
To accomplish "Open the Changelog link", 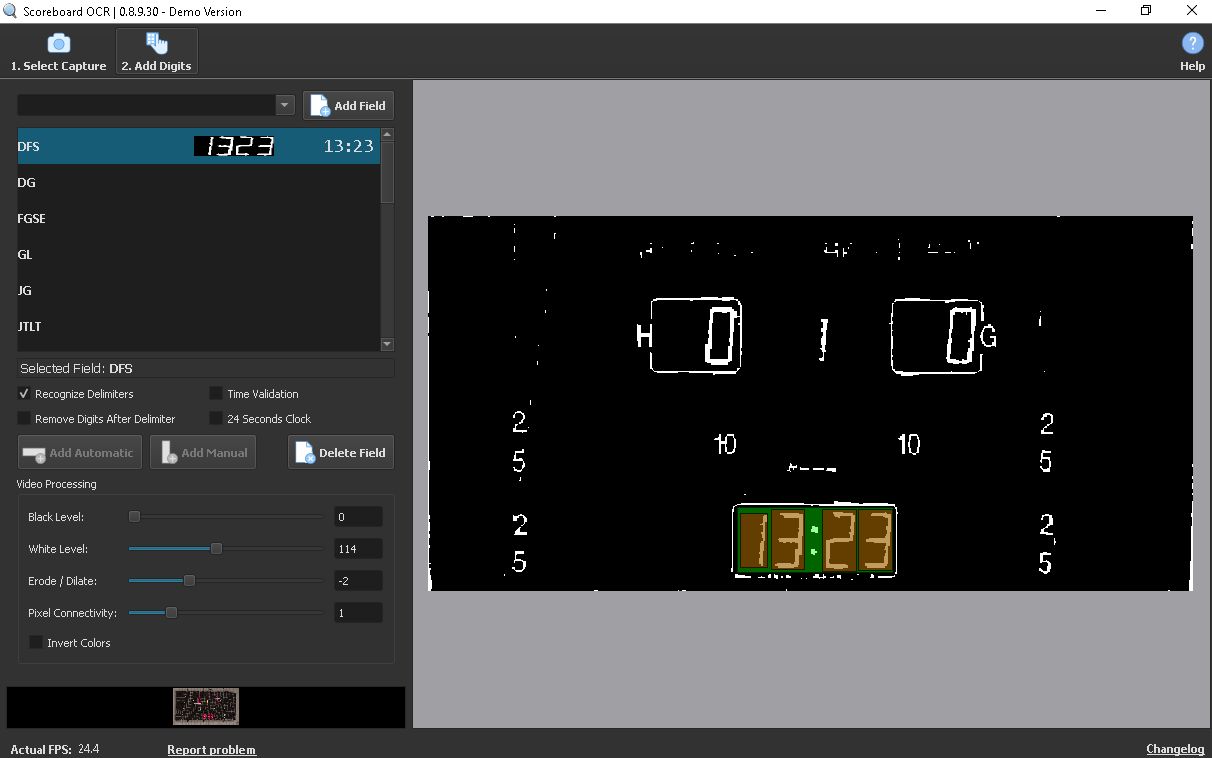I will [x=1174, y=750].
